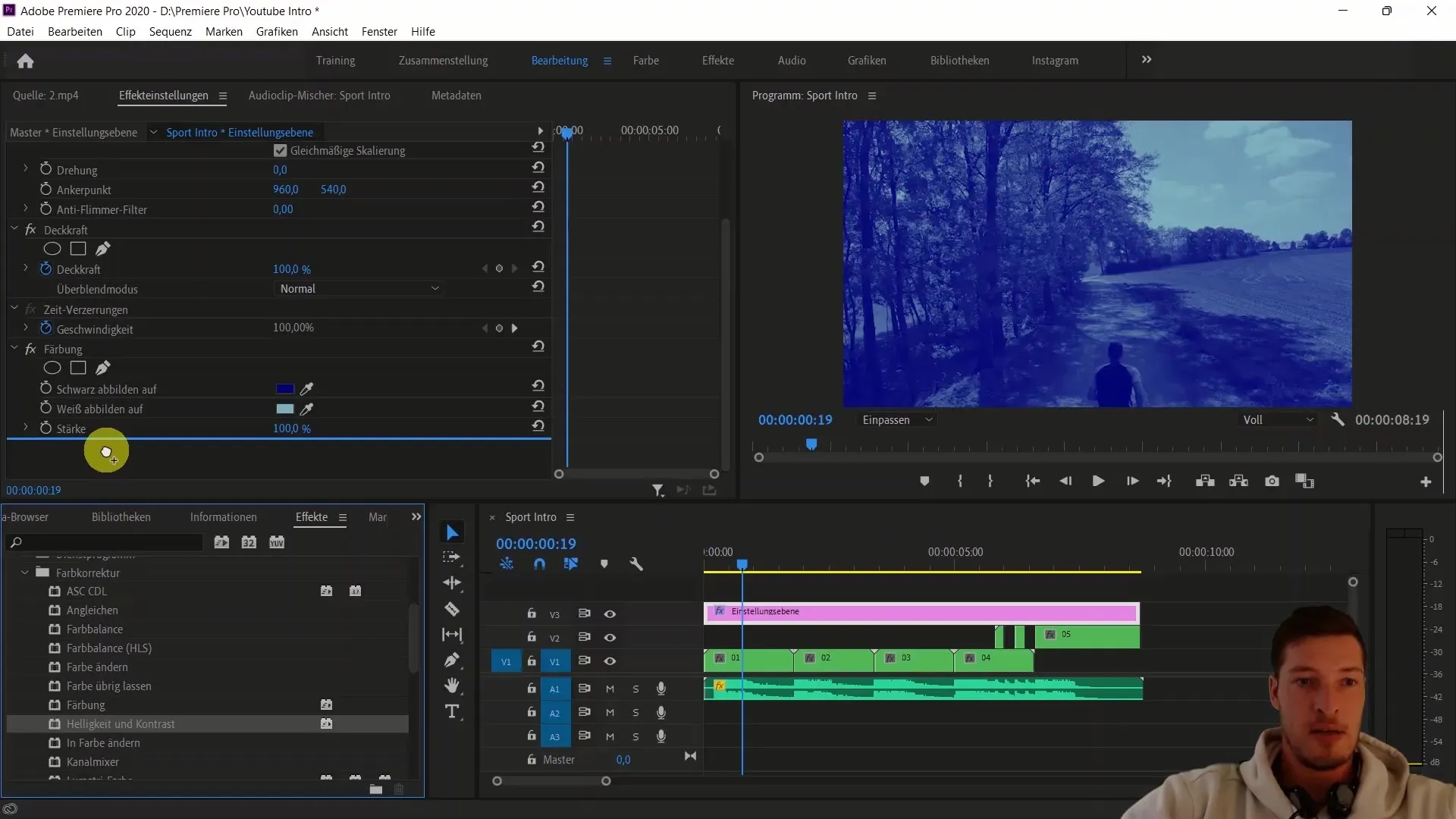Select the Track Select Forward tool
The width and height of the screenshot is (1456, 819).
[452, 557]
